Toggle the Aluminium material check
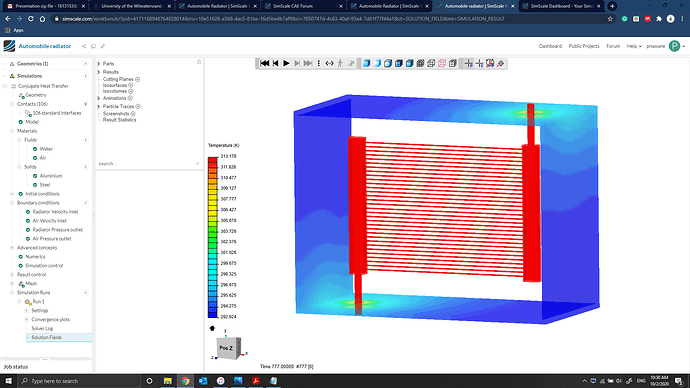The width and height of the screenshot is (690, 388). pos(35,176)
